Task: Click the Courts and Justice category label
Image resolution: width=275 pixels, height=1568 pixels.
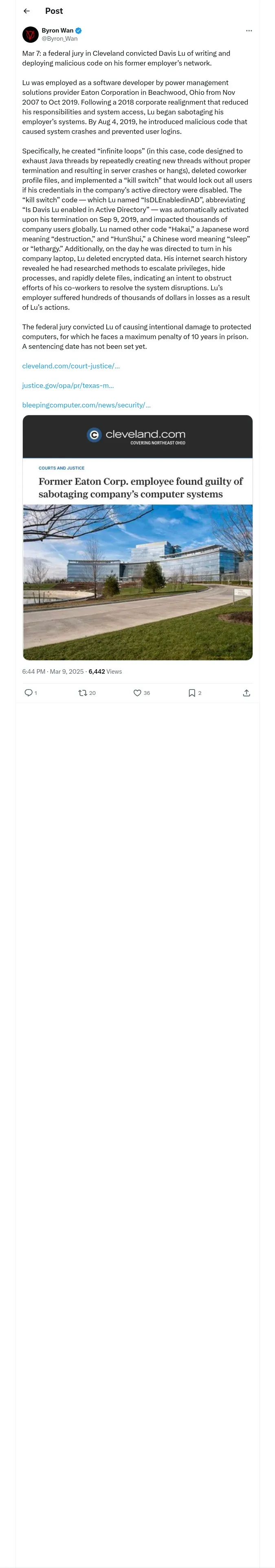Action: (x=62, y=468)
